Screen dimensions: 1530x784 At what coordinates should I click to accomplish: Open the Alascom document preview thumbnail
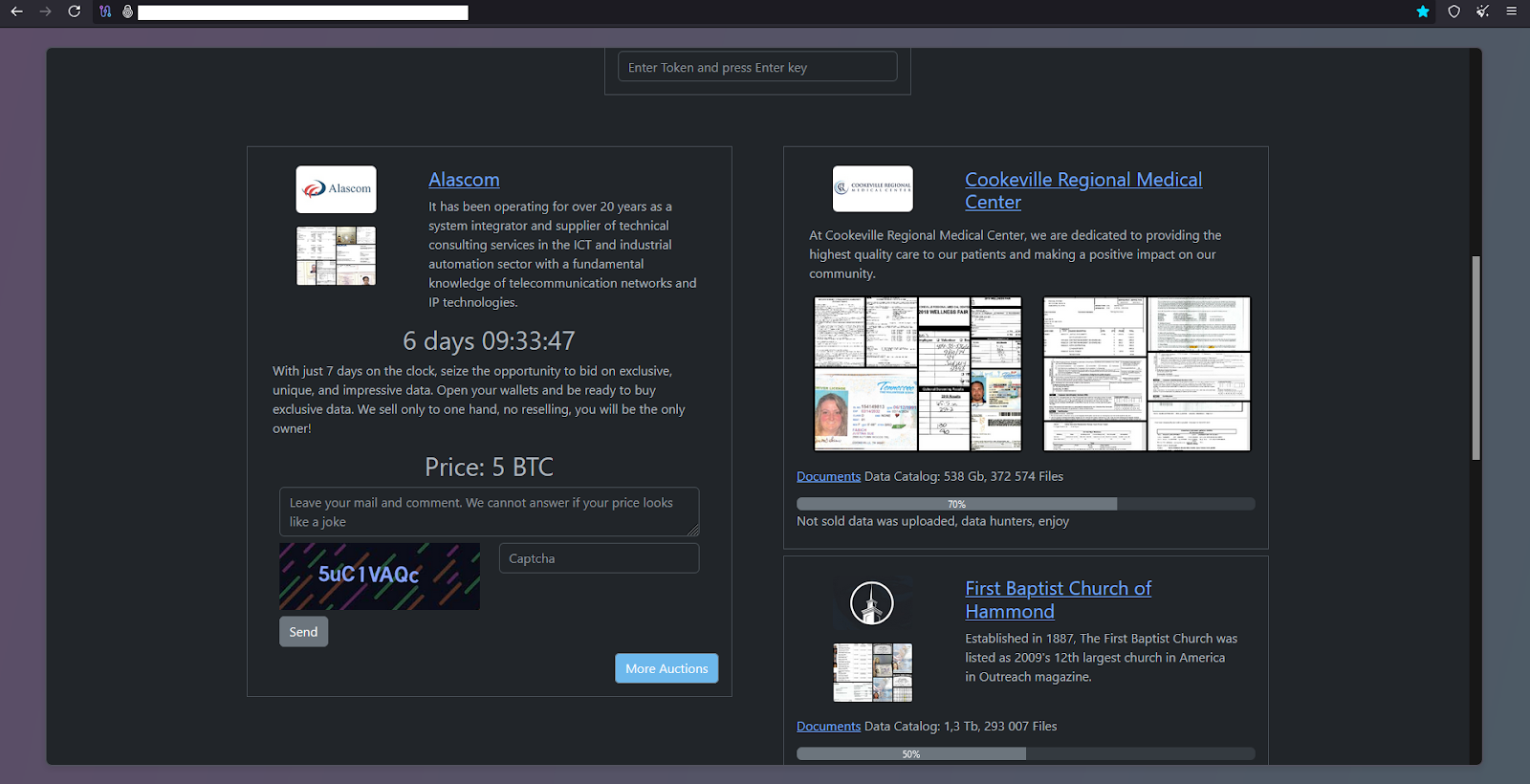(336, 255)
